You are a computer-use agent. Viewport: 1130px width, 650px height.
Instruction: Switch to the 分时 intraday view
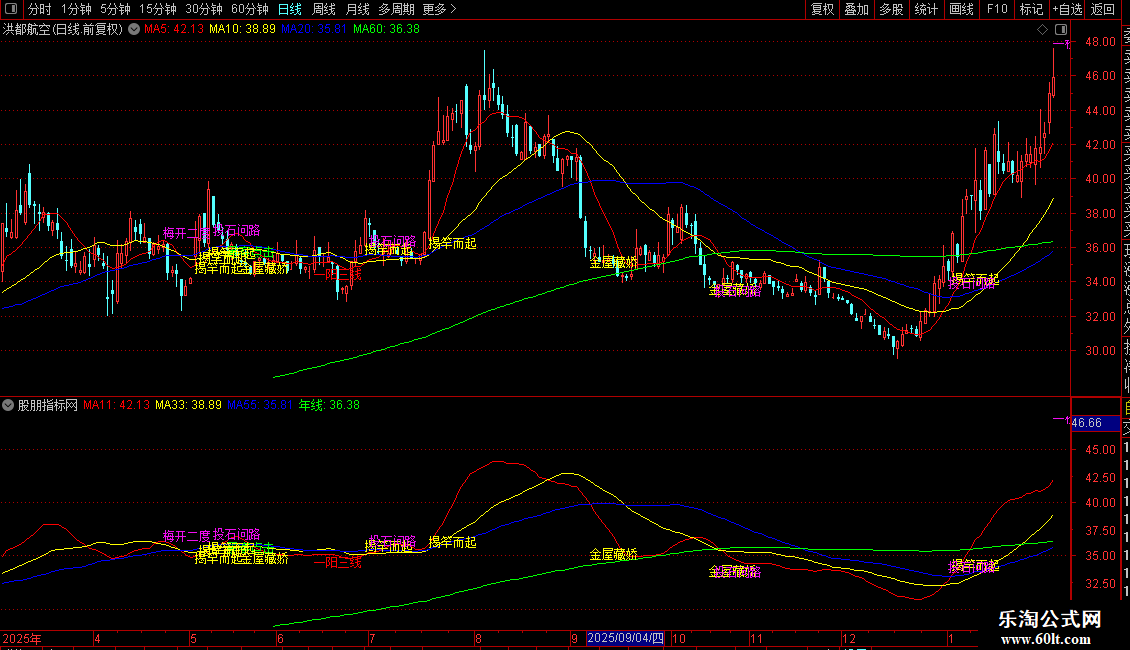39,9
